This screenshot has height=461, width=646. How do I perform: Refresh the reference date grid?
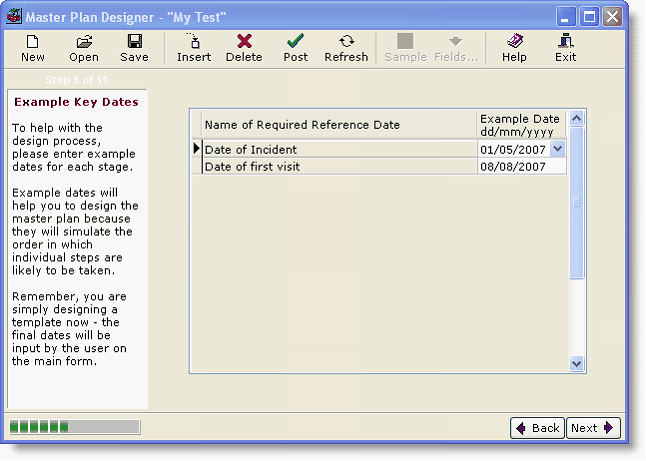pos(346,47)
